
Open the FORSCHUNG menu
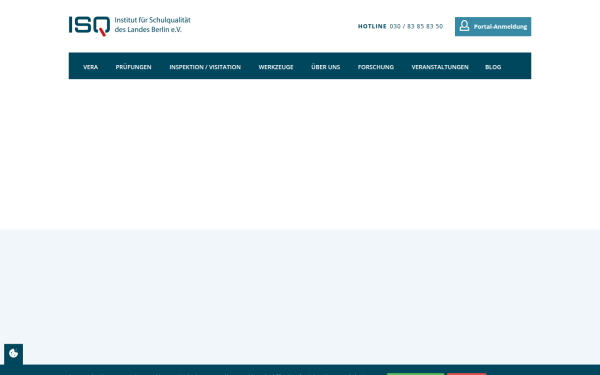[376, 67]
